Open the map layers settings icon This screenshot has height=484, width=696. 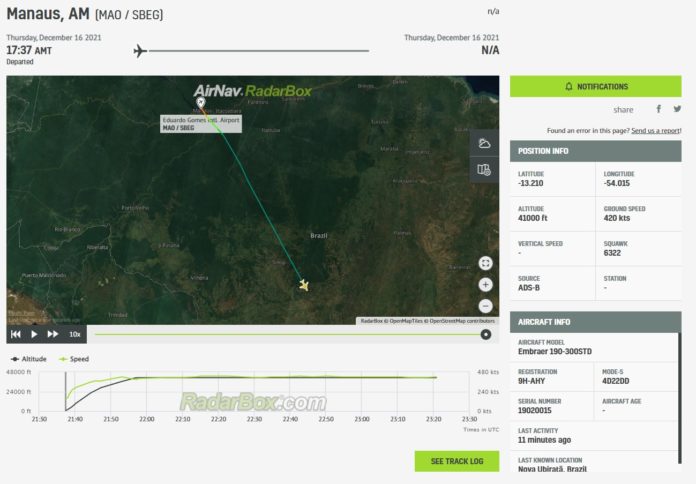pos(484,170)
